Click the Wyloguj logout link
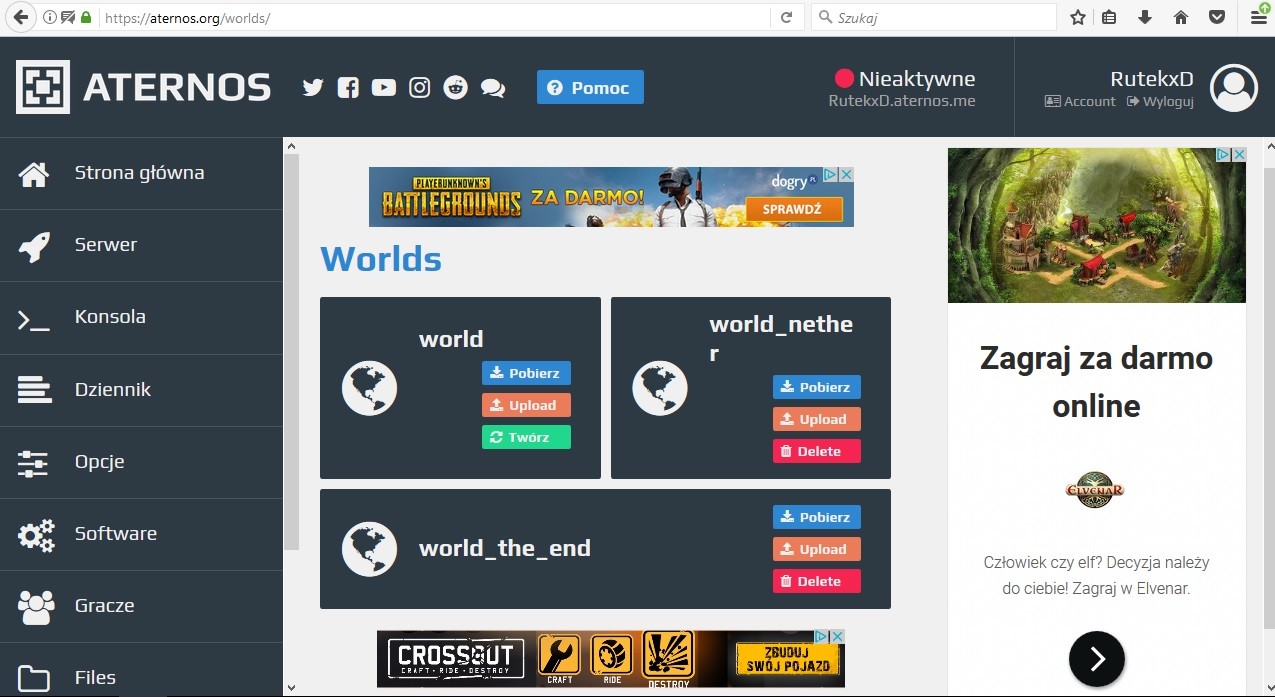The width and height of the screenshot is (1275, 697). coord(1160,102)
